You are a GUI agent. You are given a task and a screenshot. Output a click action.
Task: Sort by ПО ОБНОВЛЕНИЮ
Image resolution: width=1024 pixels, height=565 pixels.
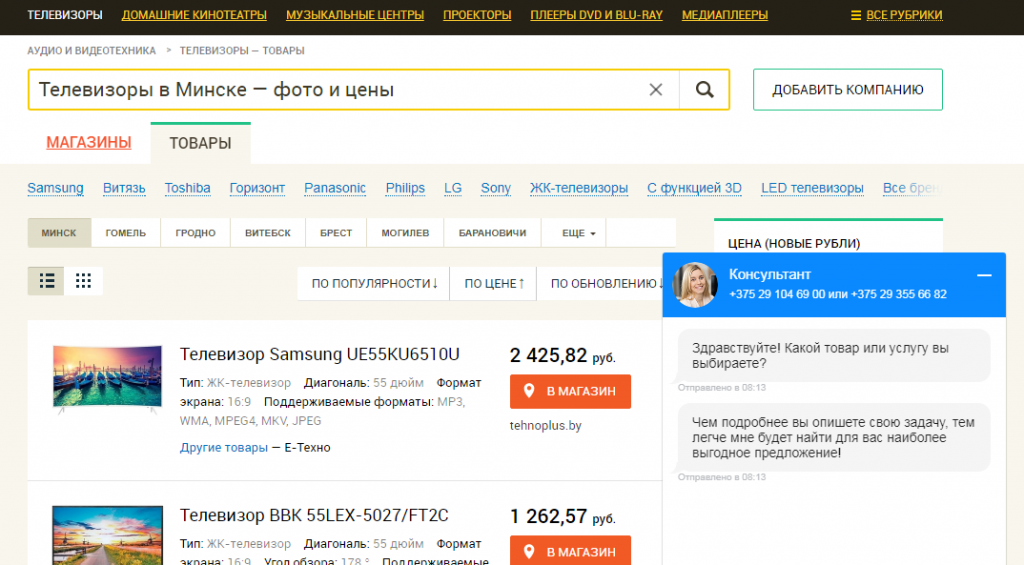(605, 283)
